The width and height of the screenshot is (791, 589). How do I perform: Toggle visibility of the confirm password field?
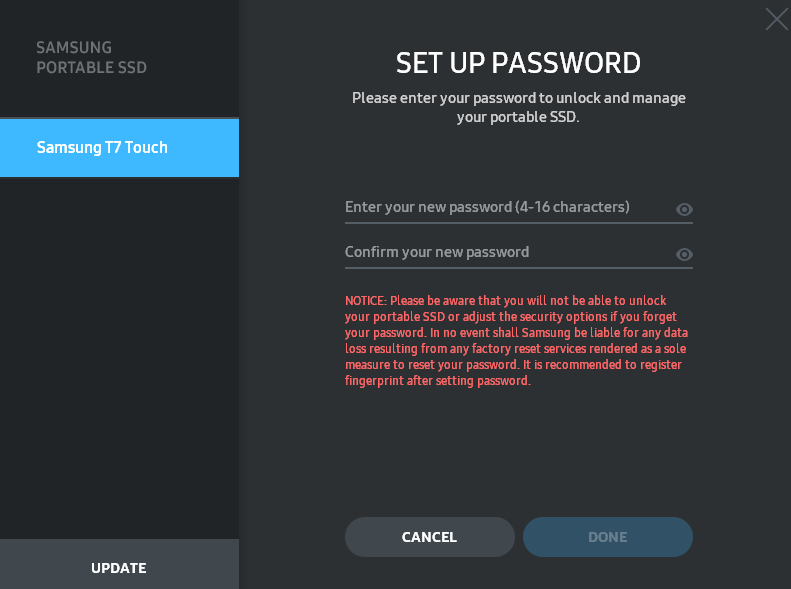click(x=684, y=254)
